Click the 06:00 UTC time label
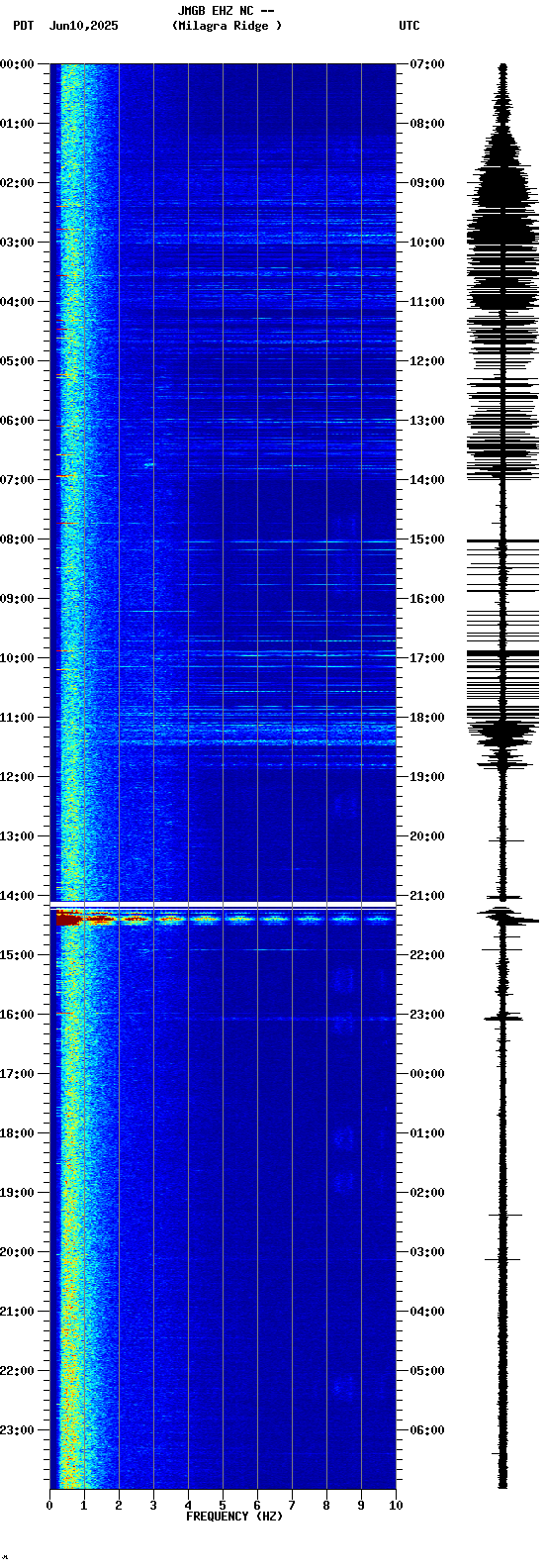 426,1430
